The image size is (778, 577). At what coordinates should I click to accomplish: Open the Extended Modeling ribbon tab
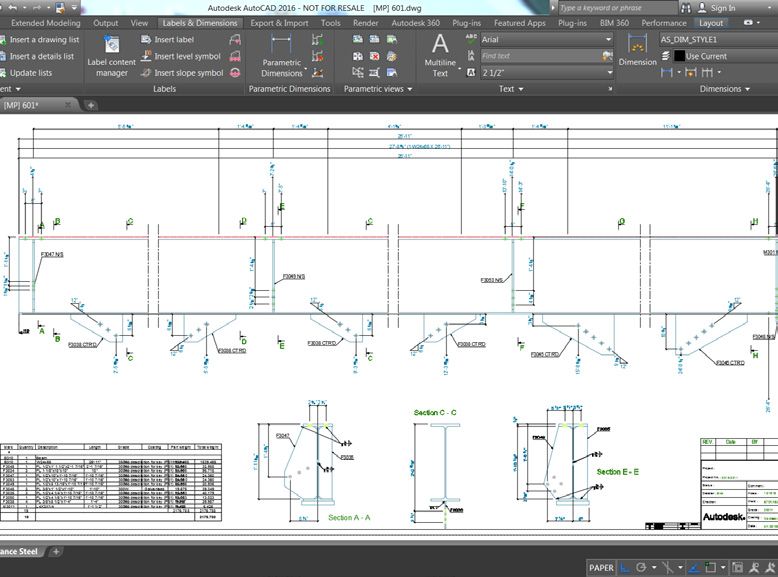45,23
